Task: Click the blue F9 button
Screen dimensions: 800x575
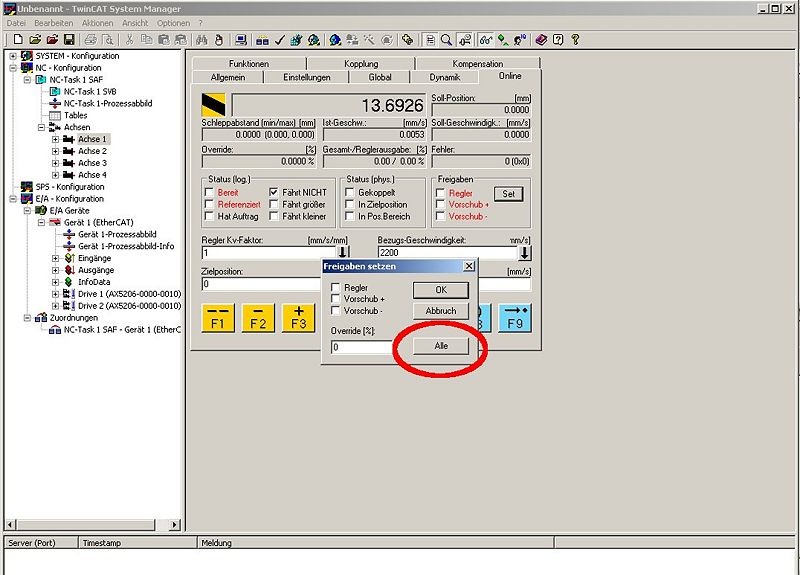Action: click(515, 318)
